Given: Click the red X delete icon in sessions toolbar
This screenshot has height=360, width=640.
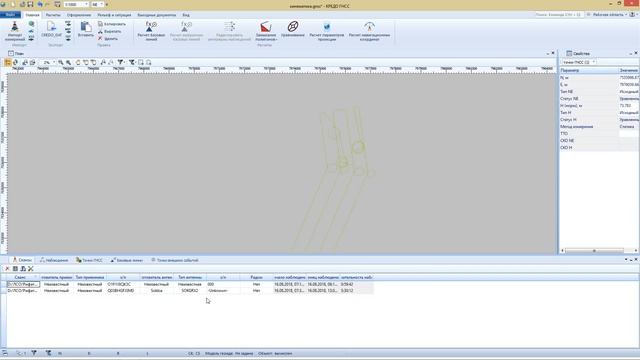Looking at the screenshot, I should 7,269.
